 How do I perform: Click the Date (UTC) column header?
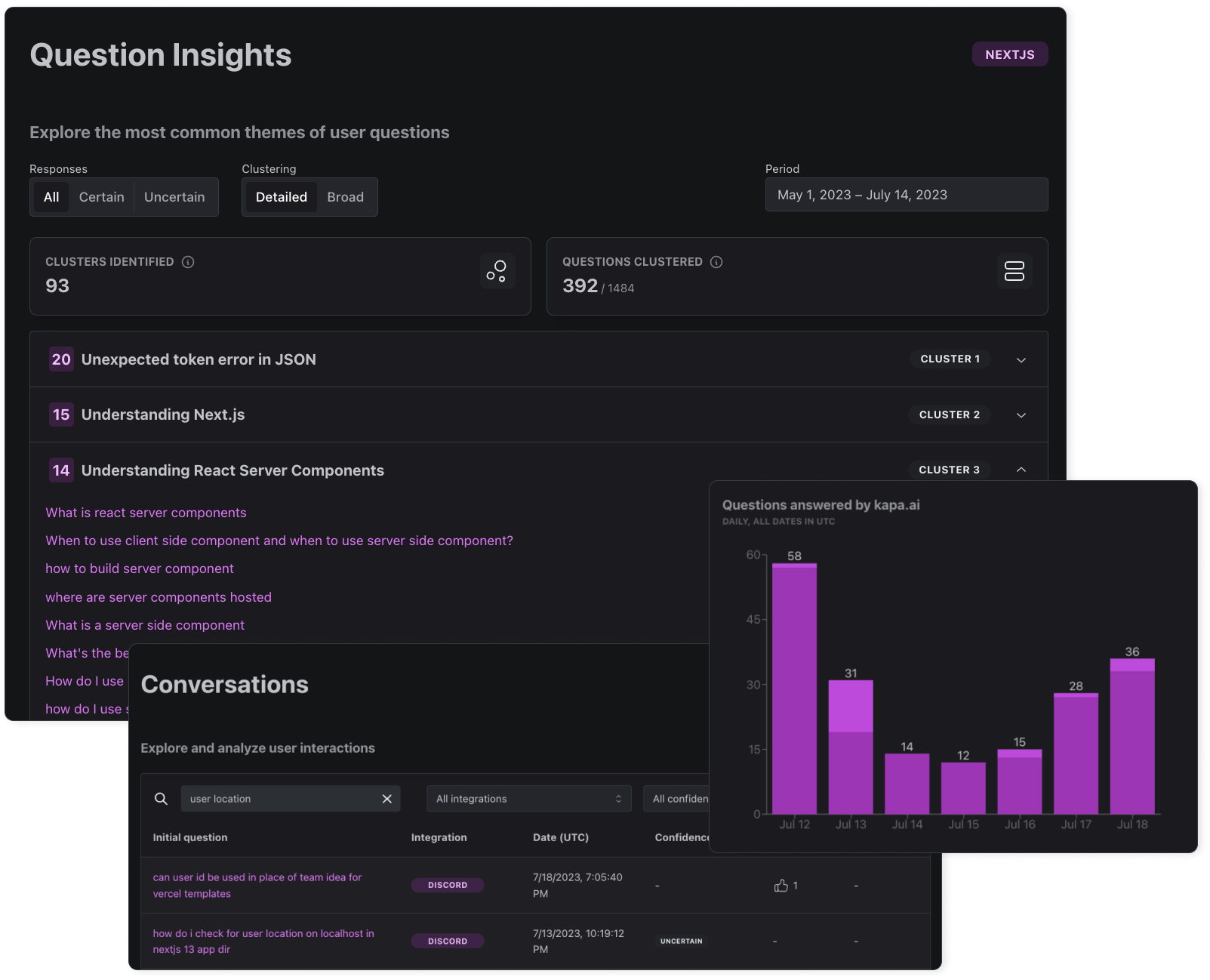(x=561, y=837)
